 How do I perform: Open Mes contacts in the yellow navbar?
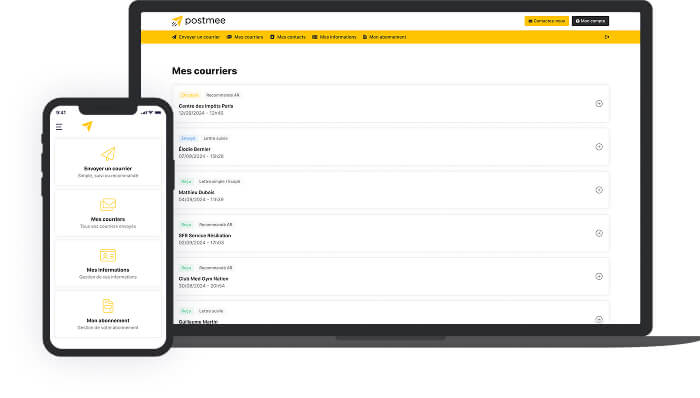[288, 37]
